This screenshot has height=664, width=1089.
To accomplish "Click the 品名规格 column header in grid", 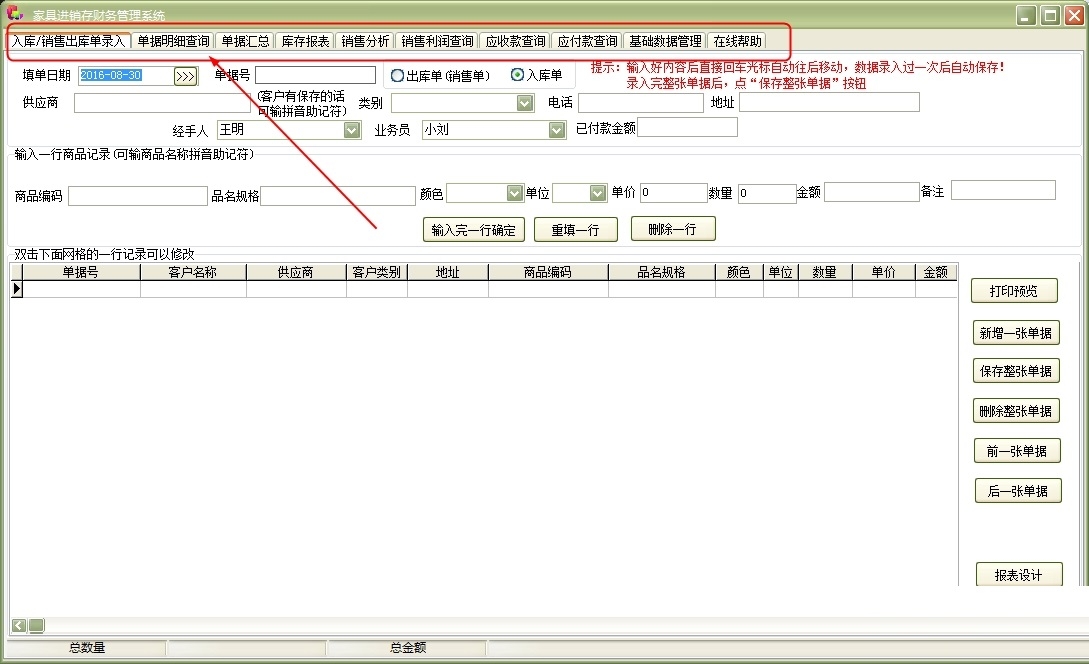I will tap(661, 272).
